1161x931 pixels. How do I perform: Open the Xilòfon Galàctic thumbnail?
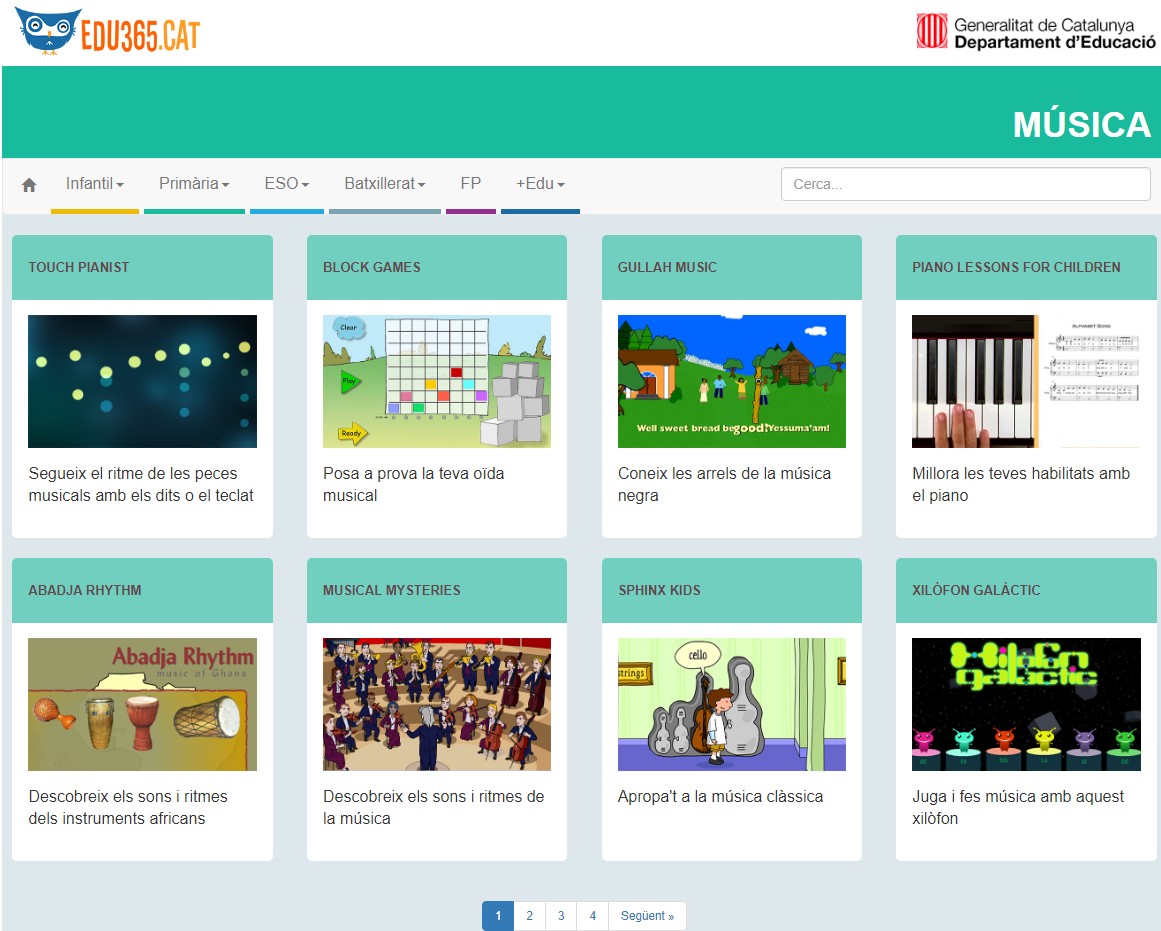[x=1026, y=704]
